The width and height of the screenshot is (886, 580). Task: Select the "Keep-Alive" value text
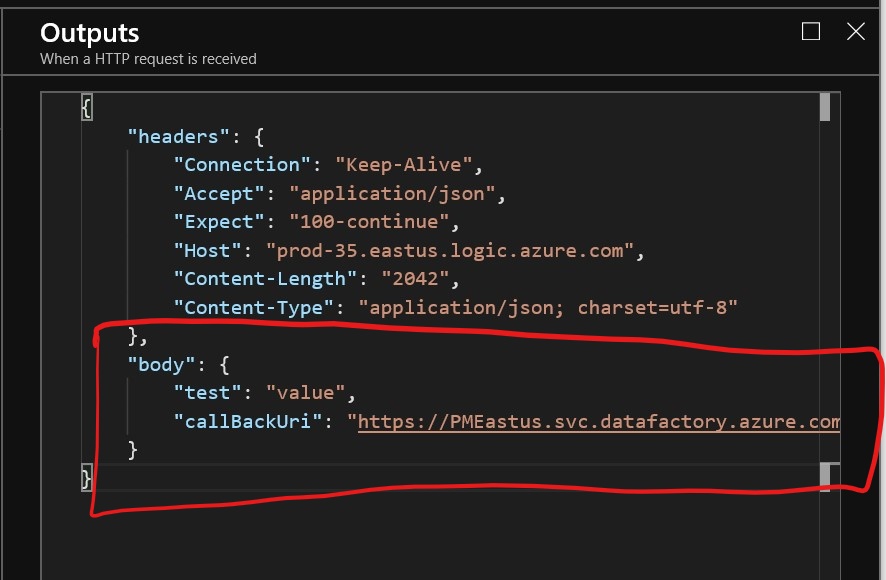409,165
